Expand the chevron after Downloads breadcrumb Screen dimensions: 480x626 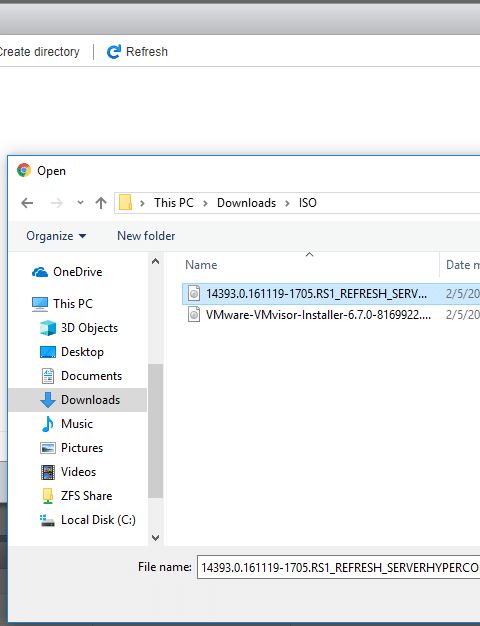(288, 203)
